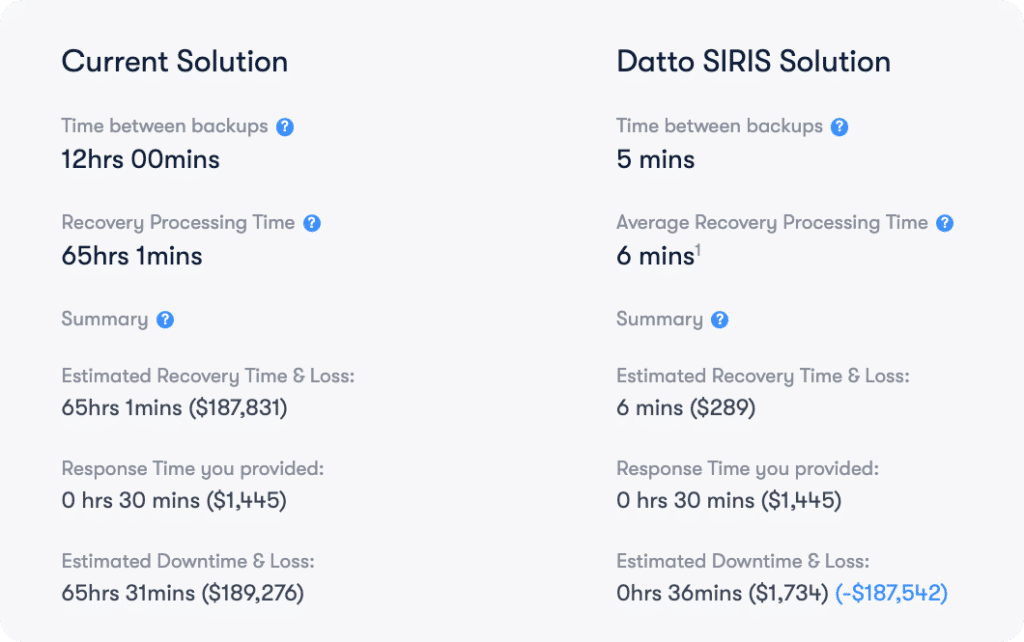Click Current Solution response time 0 hrs 30 mins
Screen dimensions: 1024x642
pos(174,500)
